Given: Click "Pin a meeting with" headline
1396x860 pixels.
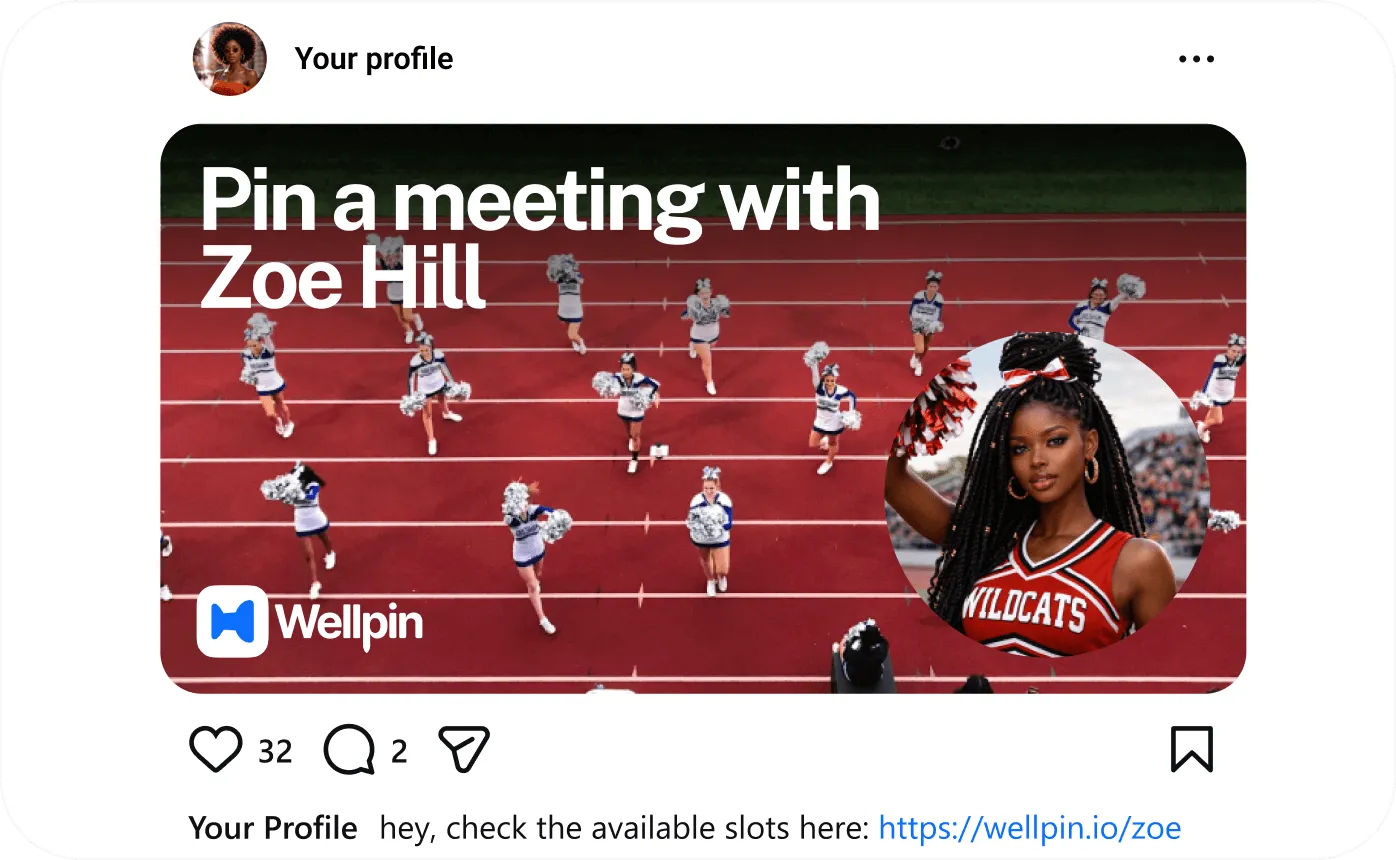Looking at the screenshot, I should [540, 202].
